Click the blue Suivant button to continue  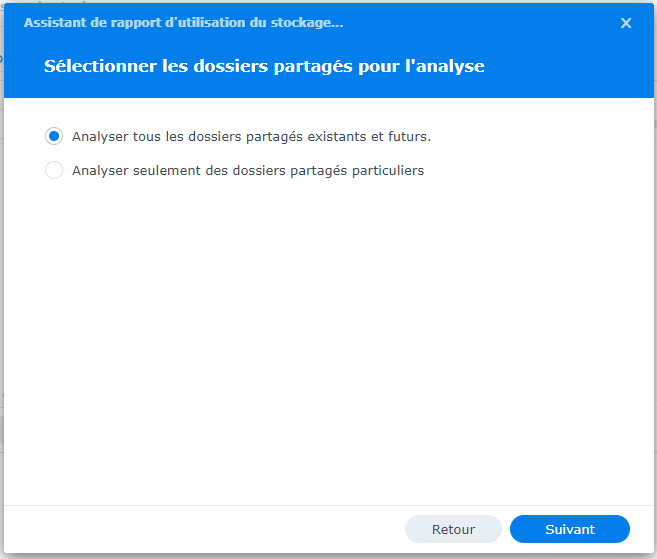569,529
